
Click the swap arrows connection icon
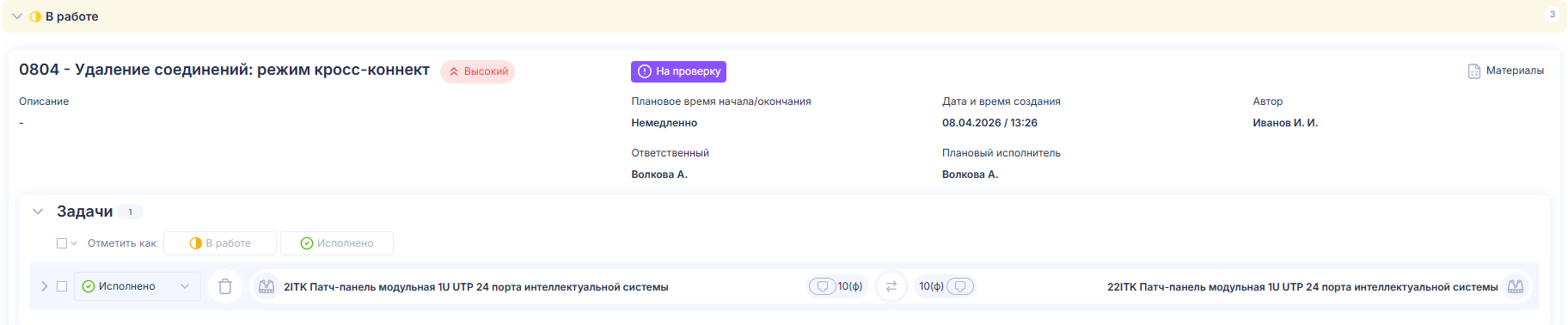891,286
